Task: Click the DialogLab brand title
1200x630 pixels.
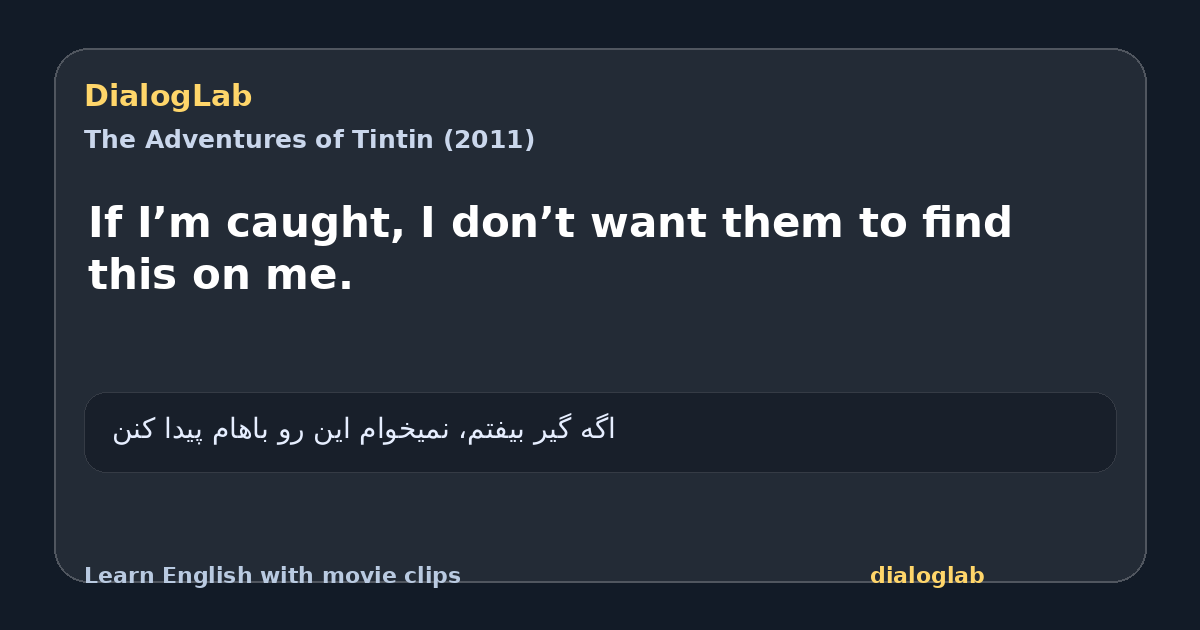Action: (x=168, y=96)
